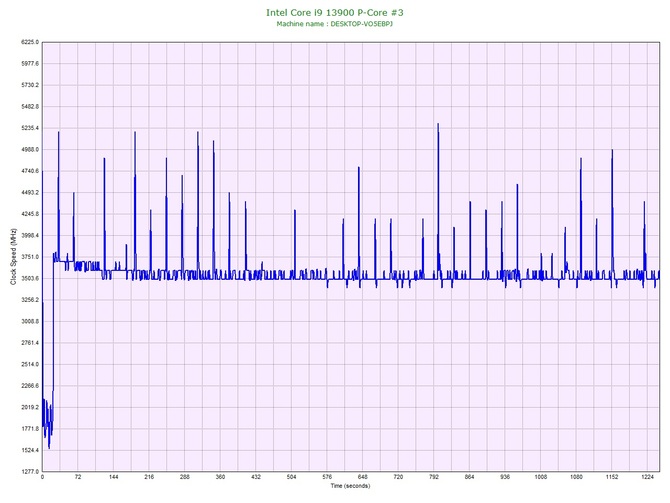
Task: Pick the 5235.4 y-axis label
Action: pyautogui.click(x=30, y=128)
